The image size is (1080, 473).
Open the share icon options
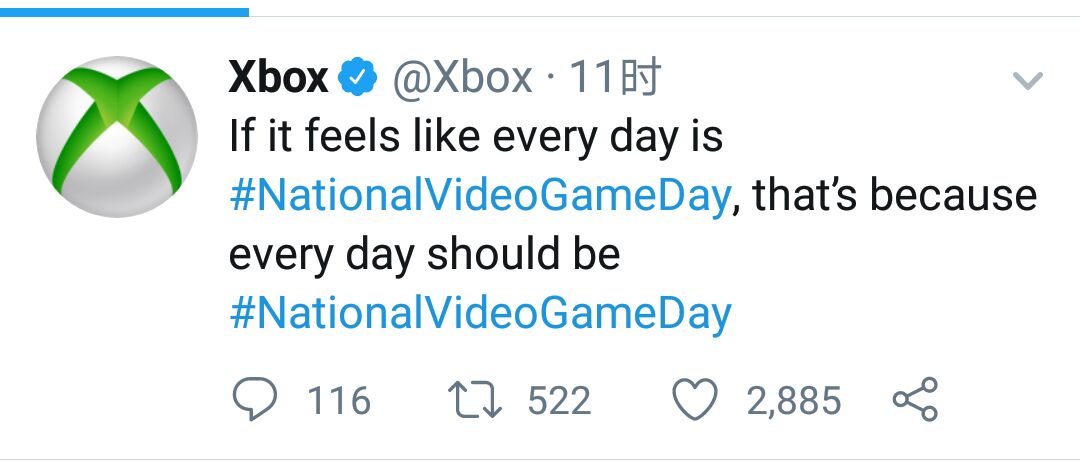coord(914,400)
